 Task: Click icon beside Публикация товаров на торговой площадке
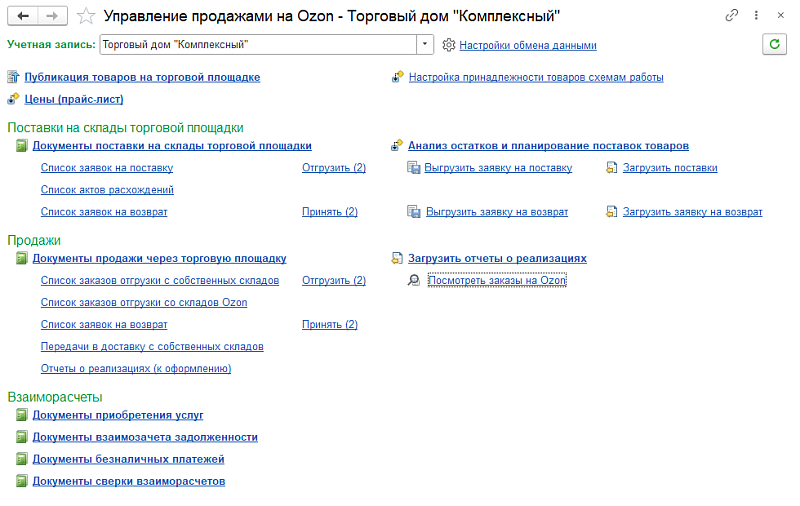click(13, 77)
